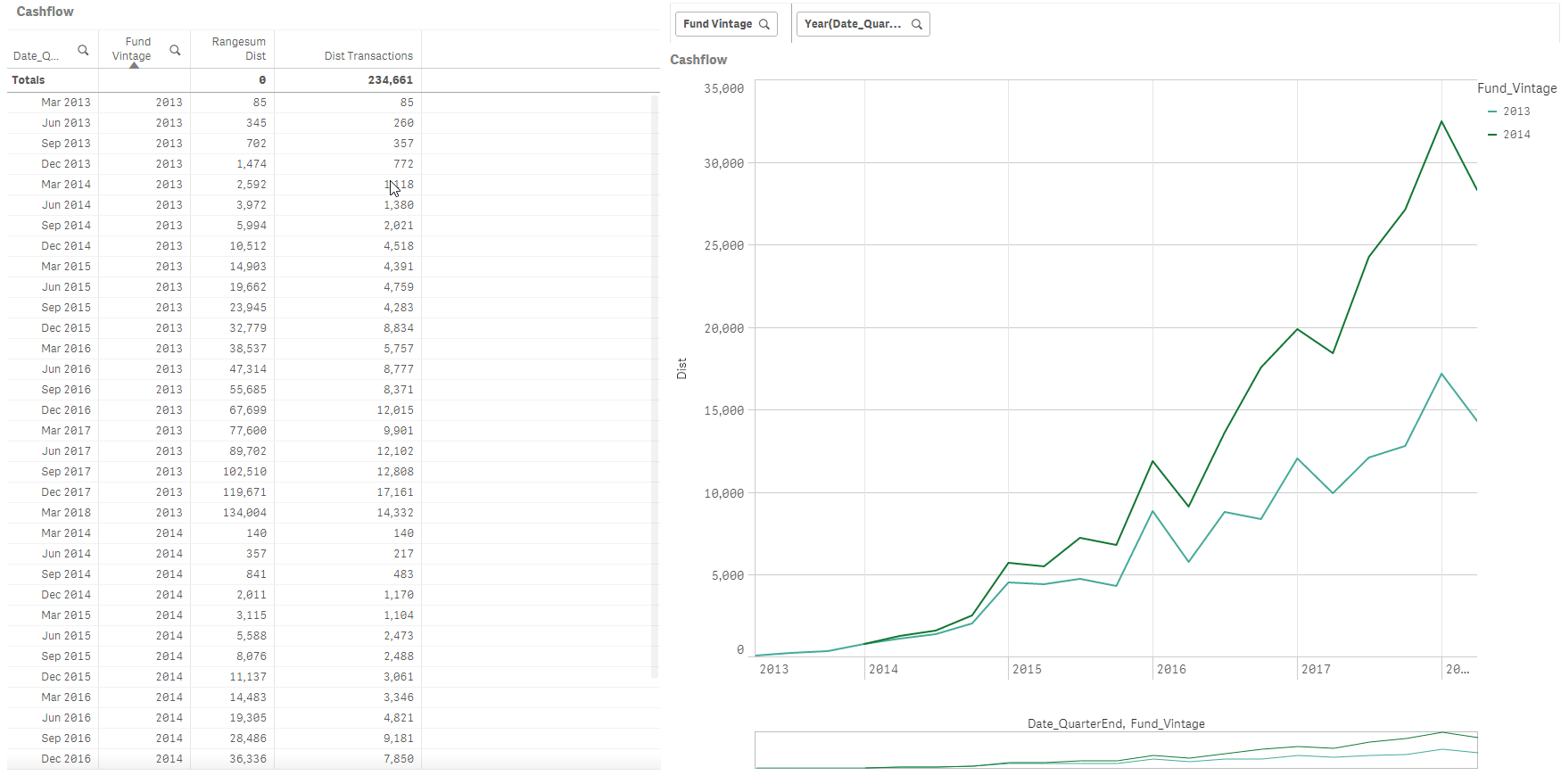Select the Sep 2017 date cell

66,472
